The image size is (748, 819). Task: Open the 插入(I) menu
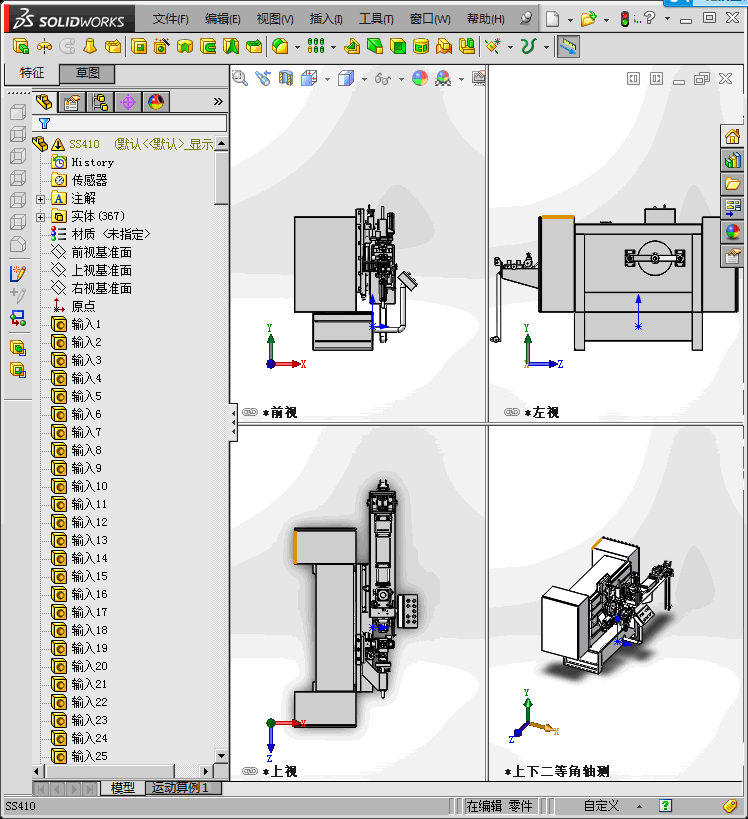click(326, 19)
